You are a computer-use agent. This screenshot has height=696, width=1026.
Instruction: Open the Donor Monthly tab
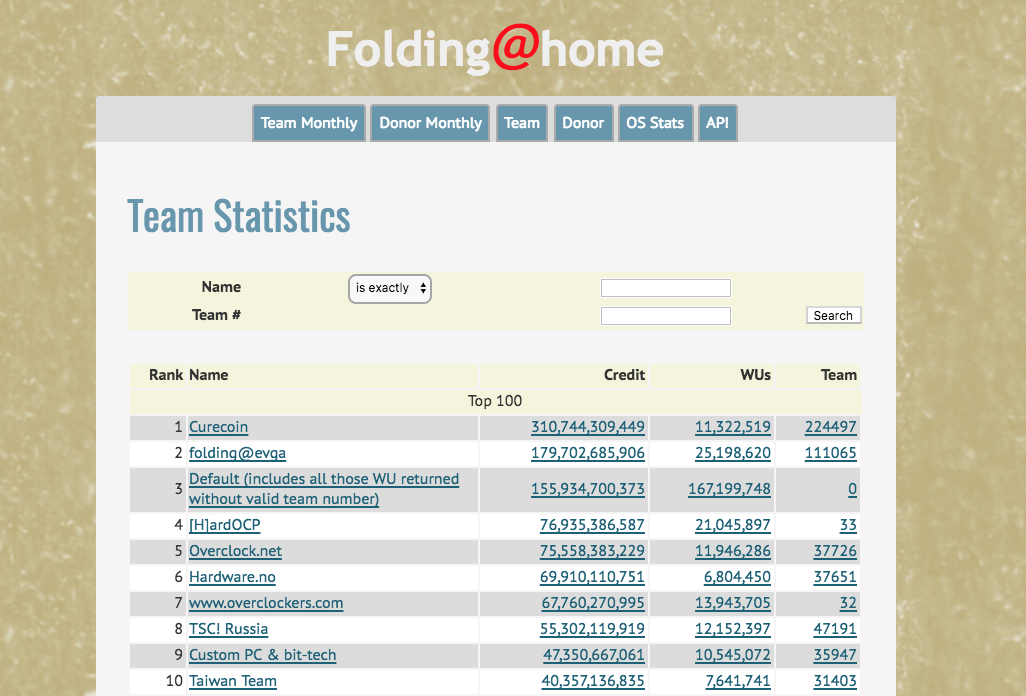tap(430, 123)
